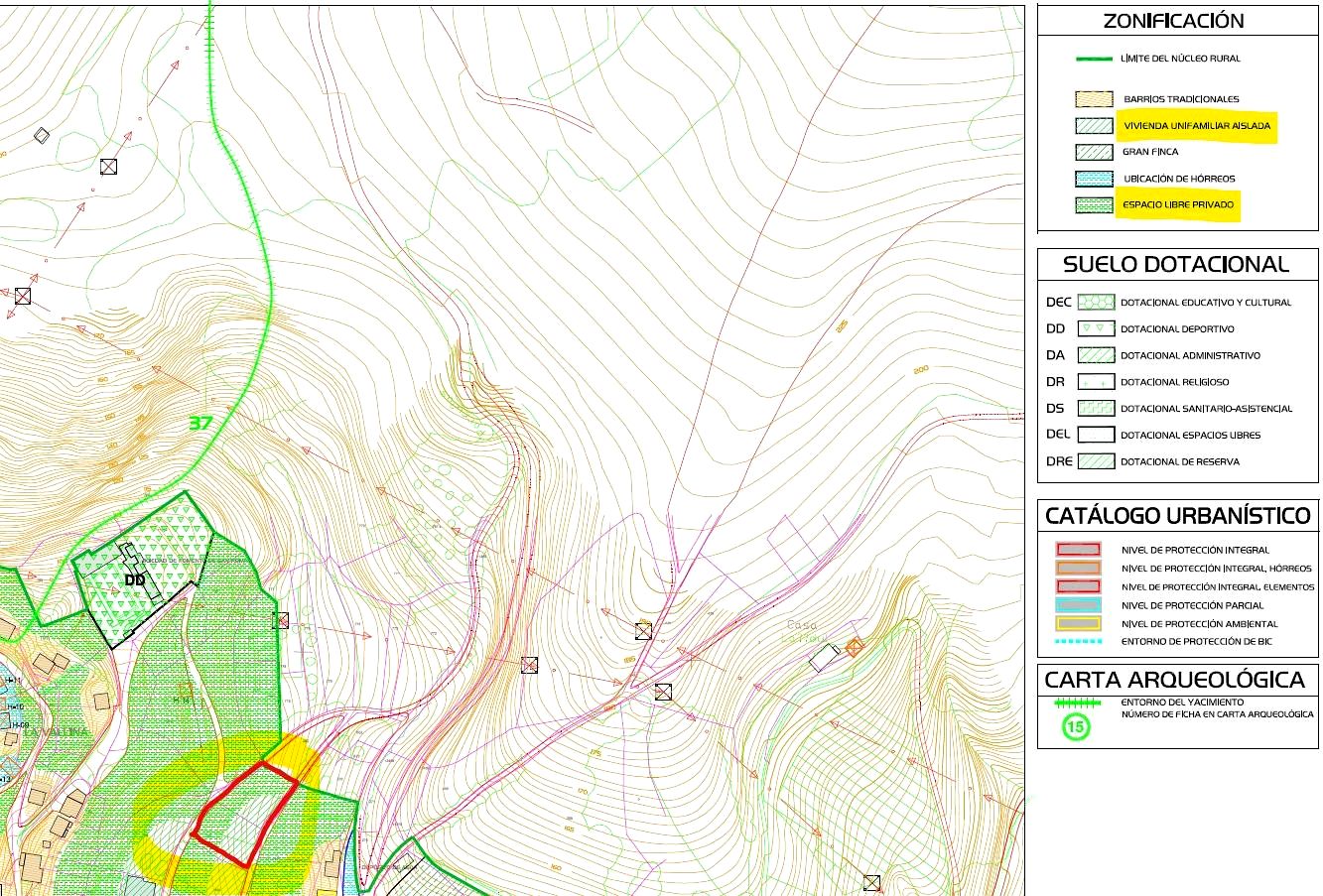
Task: Click the DD sports zone label on map
Action: click(135, 579)
